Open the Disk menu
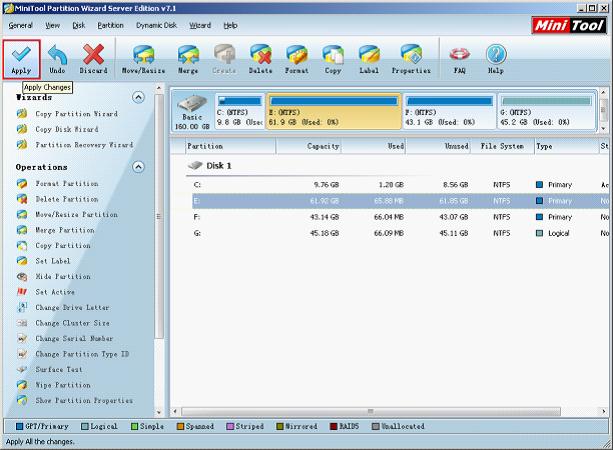Viewport: 613px width, 450px height. 79,25
